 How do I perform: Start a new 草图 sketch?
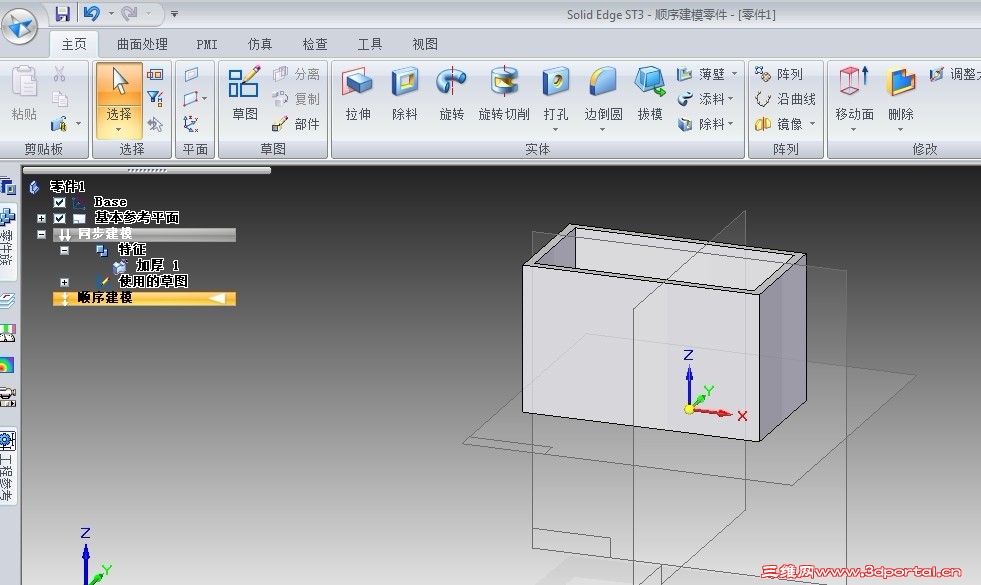(x=244, y=94)
